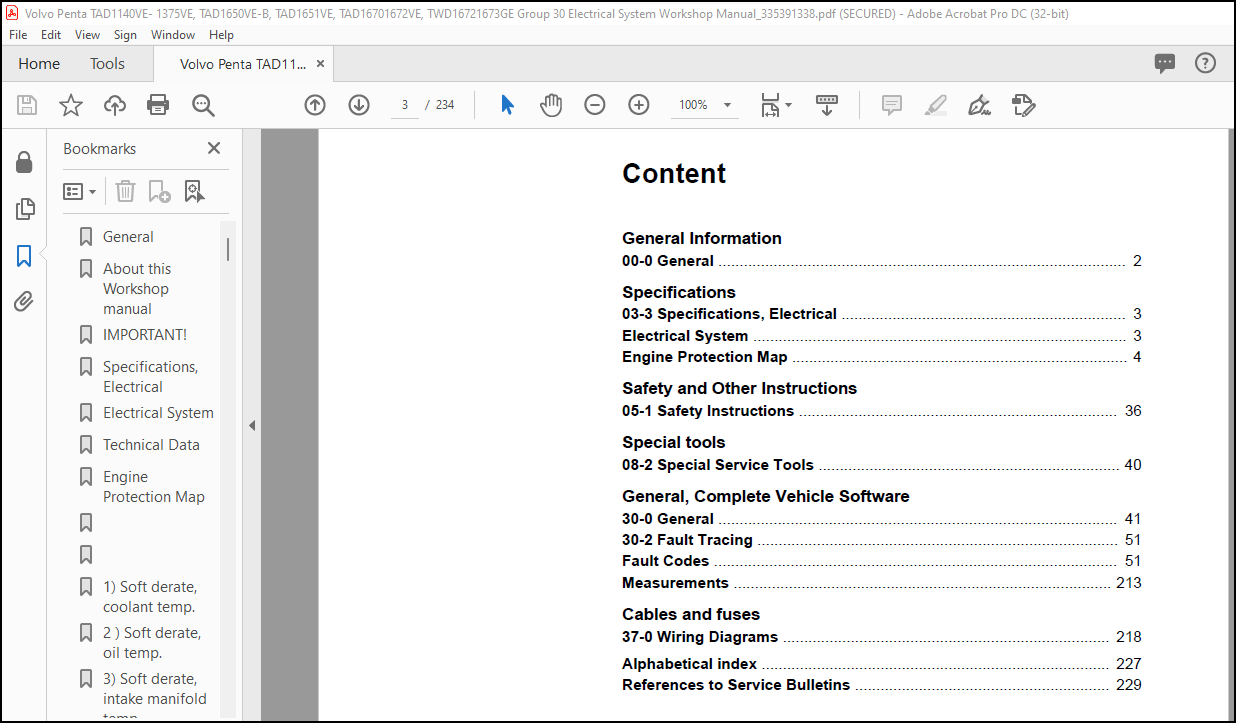Viewport: 1236px width, 723px height.
Task: Open the Help question mark icon
Action: point(1206,63)
